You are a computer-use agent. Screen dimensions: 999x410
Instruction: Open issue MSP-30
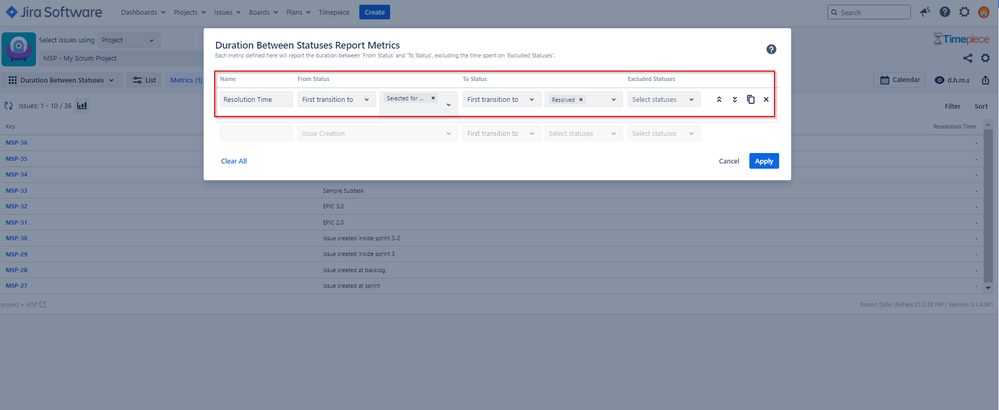click(17, 238)
